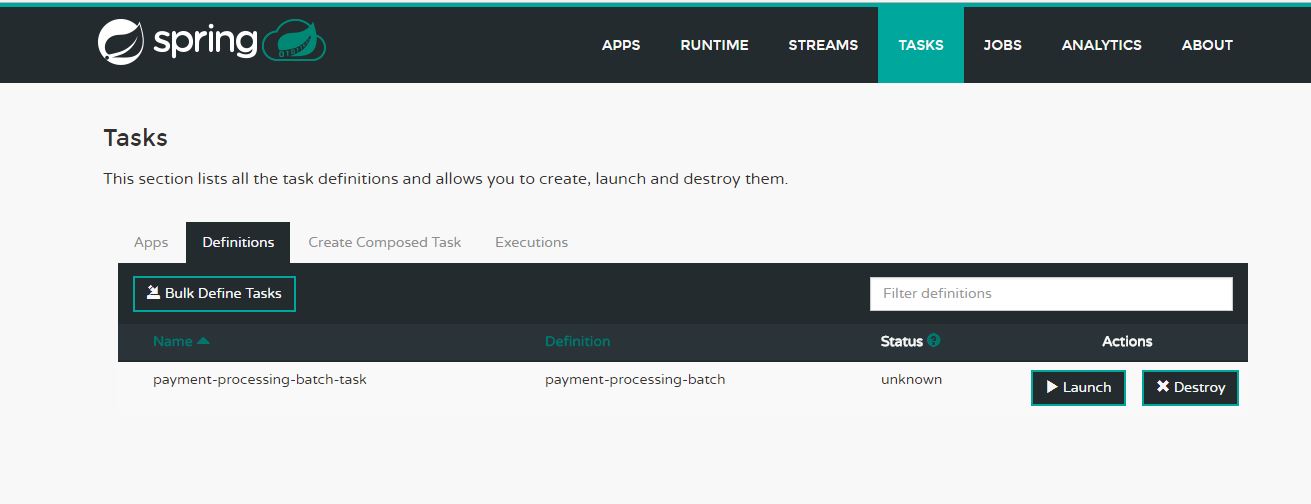Viewport: 1311px width, 504px height.
Task: Navigate to the STREAMS section
Action: pyautogui.click(x=823, y=45)
